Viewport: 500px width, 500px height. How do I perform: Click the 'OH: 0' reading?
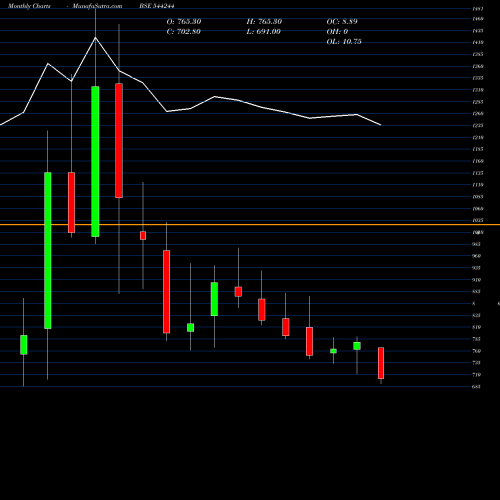point(337,32)
